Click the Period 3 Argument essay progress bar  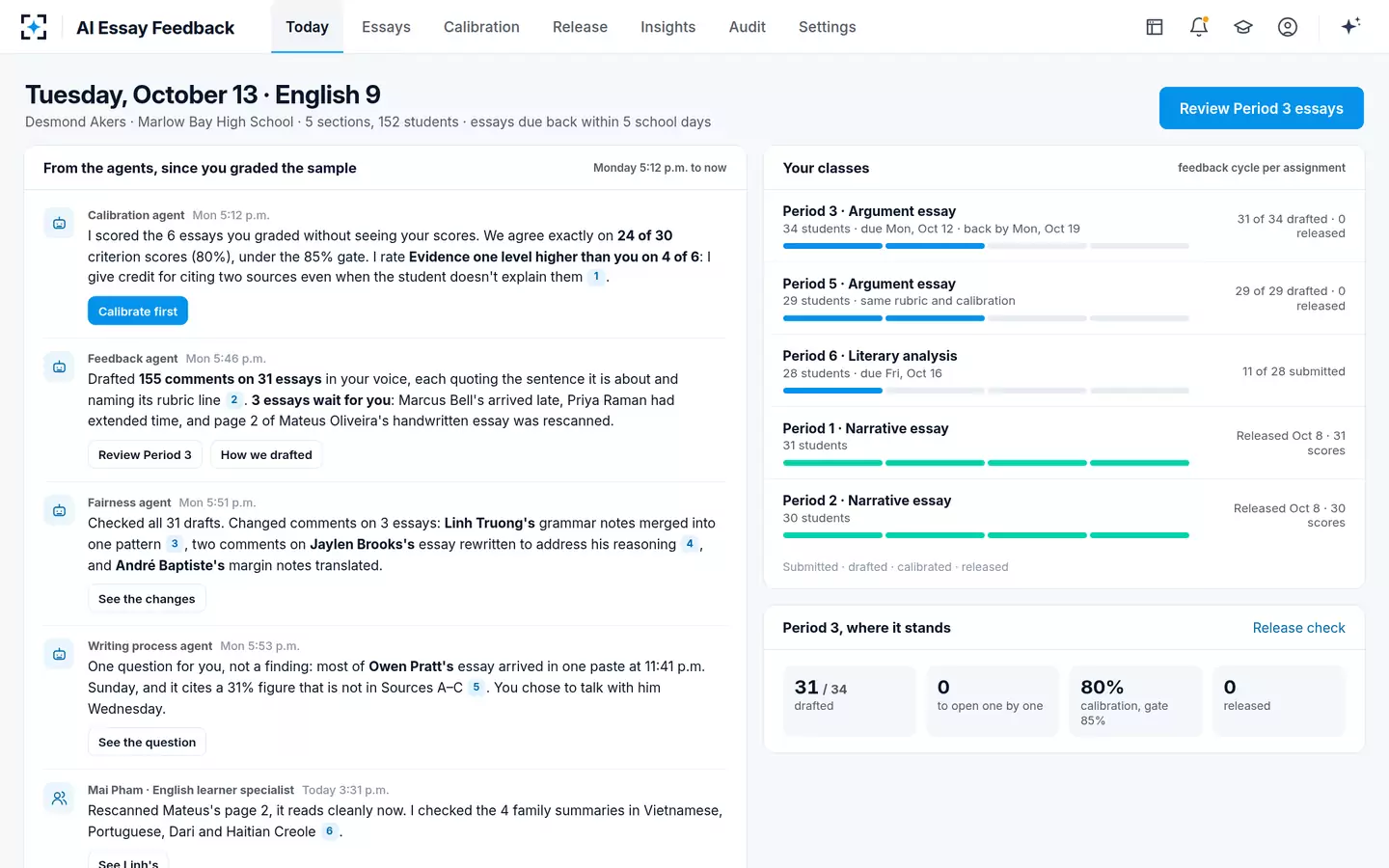point(986,246)
